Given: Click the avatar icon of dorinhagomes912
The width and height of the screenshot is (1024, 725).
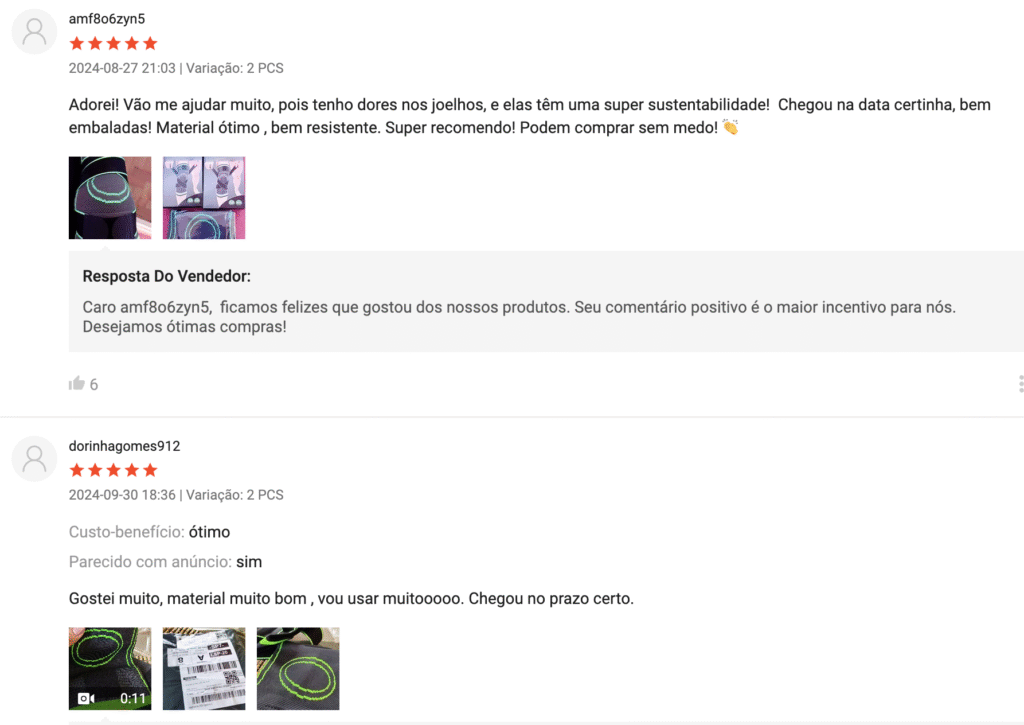Looking at the screenshot, I should 35,459.
